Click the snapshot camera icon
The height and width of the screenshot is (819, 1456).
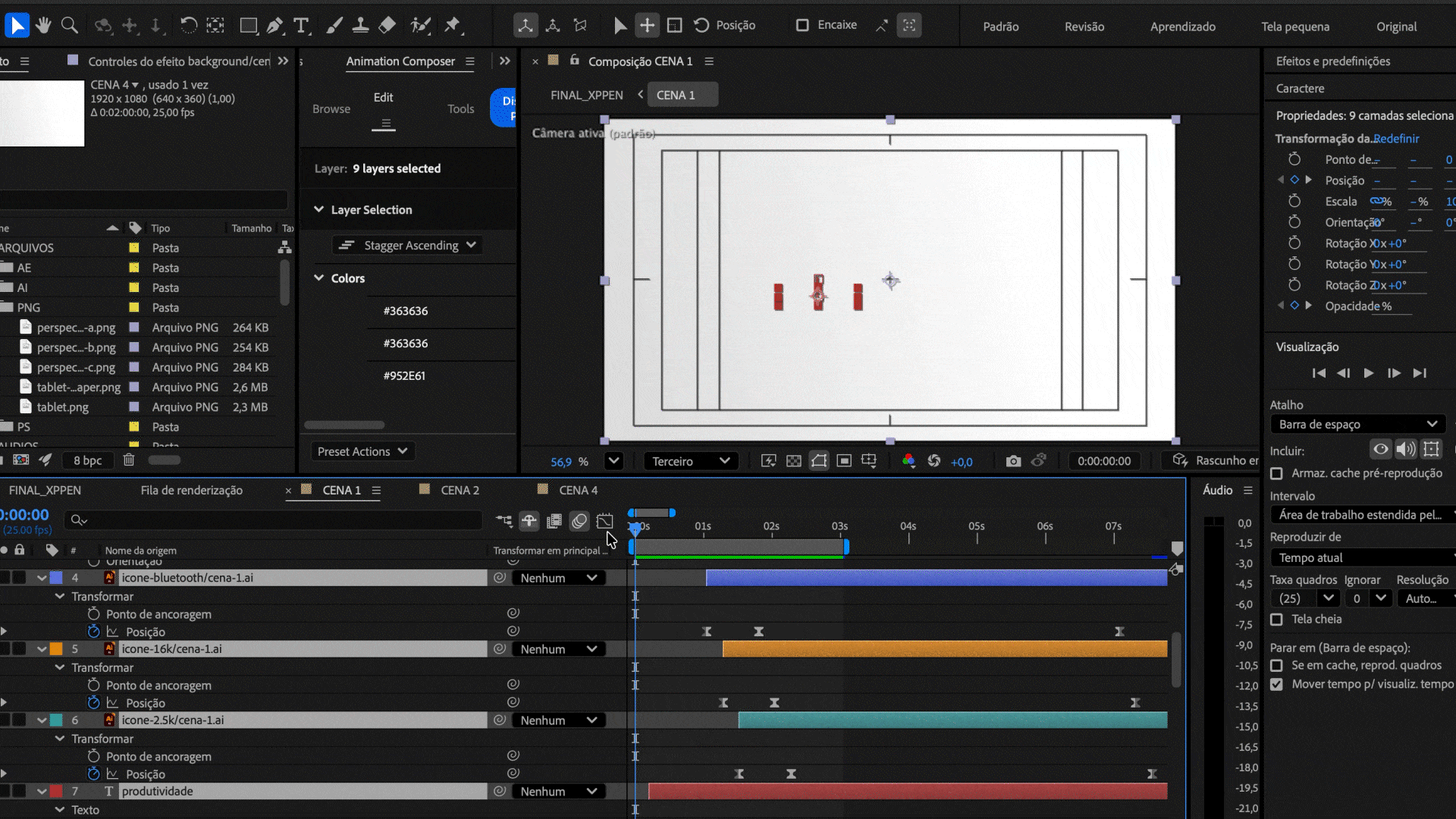coord(1013,461)
